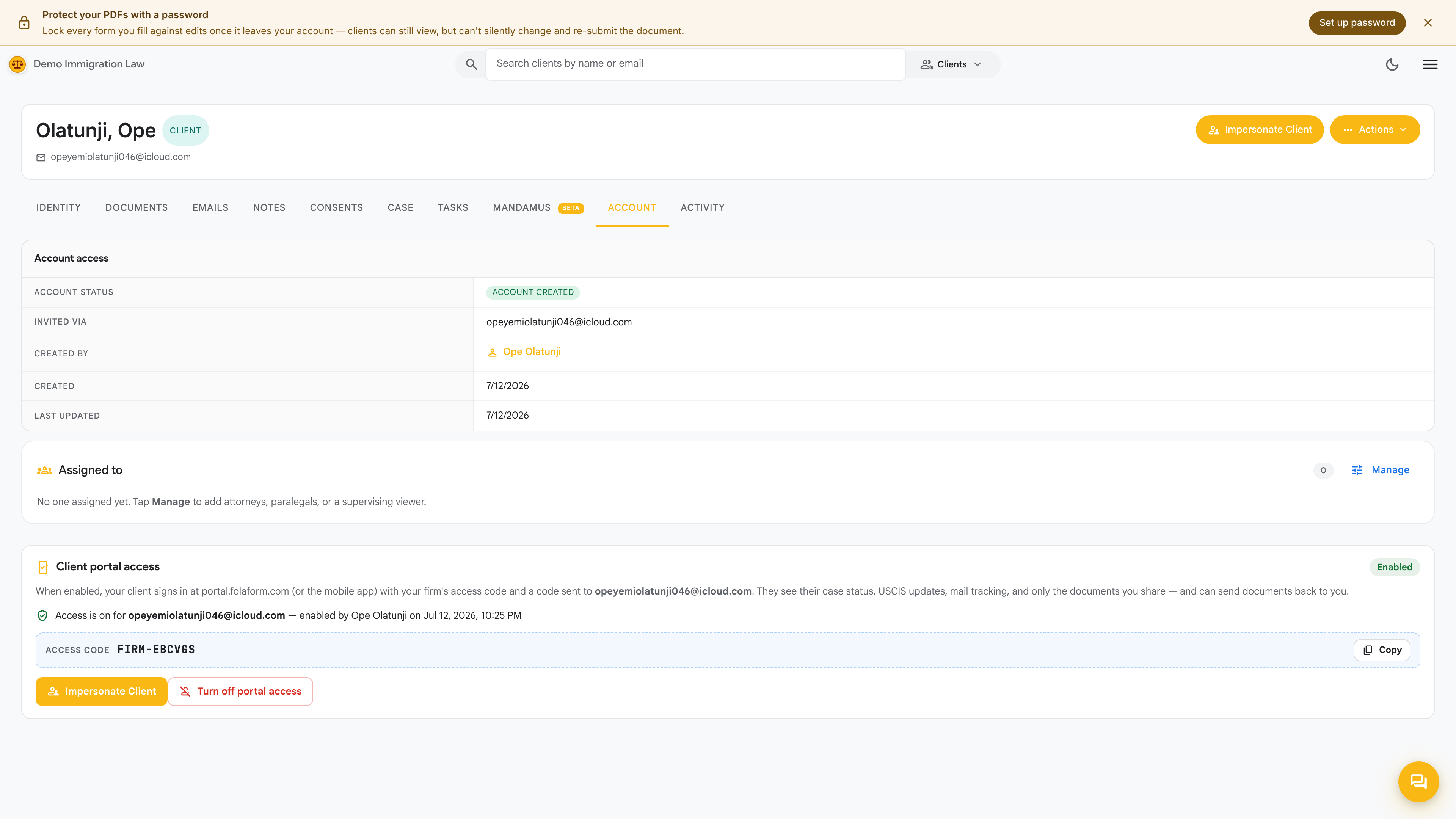This screenshot has width=1456, height=819.
Task: Click the lock icon in the banner
Action: pyautogui.click(x=24, y=23)
